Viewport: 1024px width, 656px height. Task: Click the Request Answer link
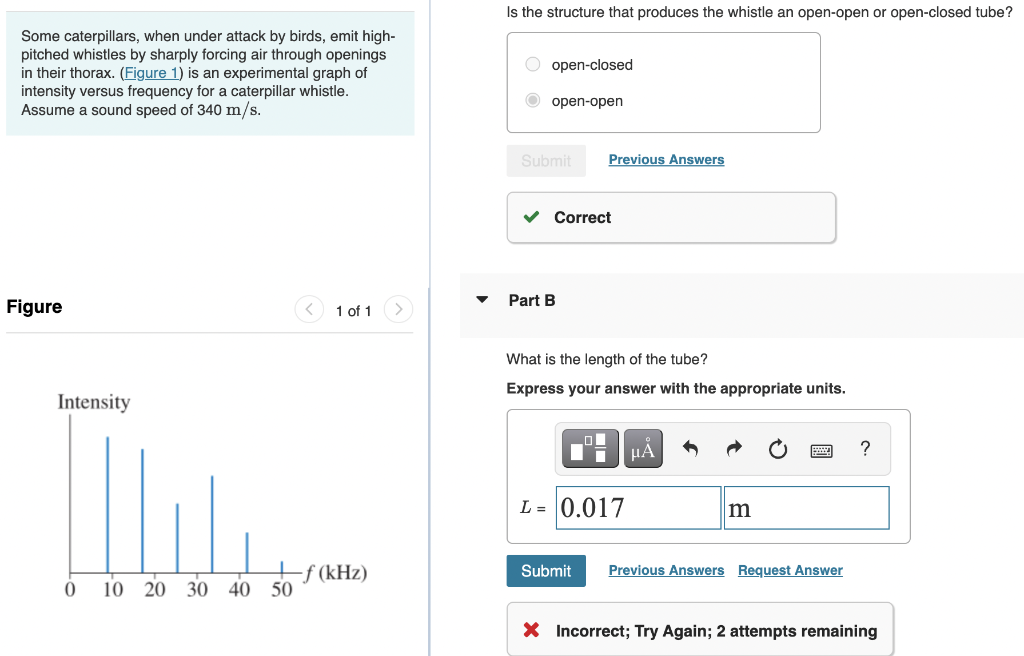pyautogui.click(x=790, y=570)
